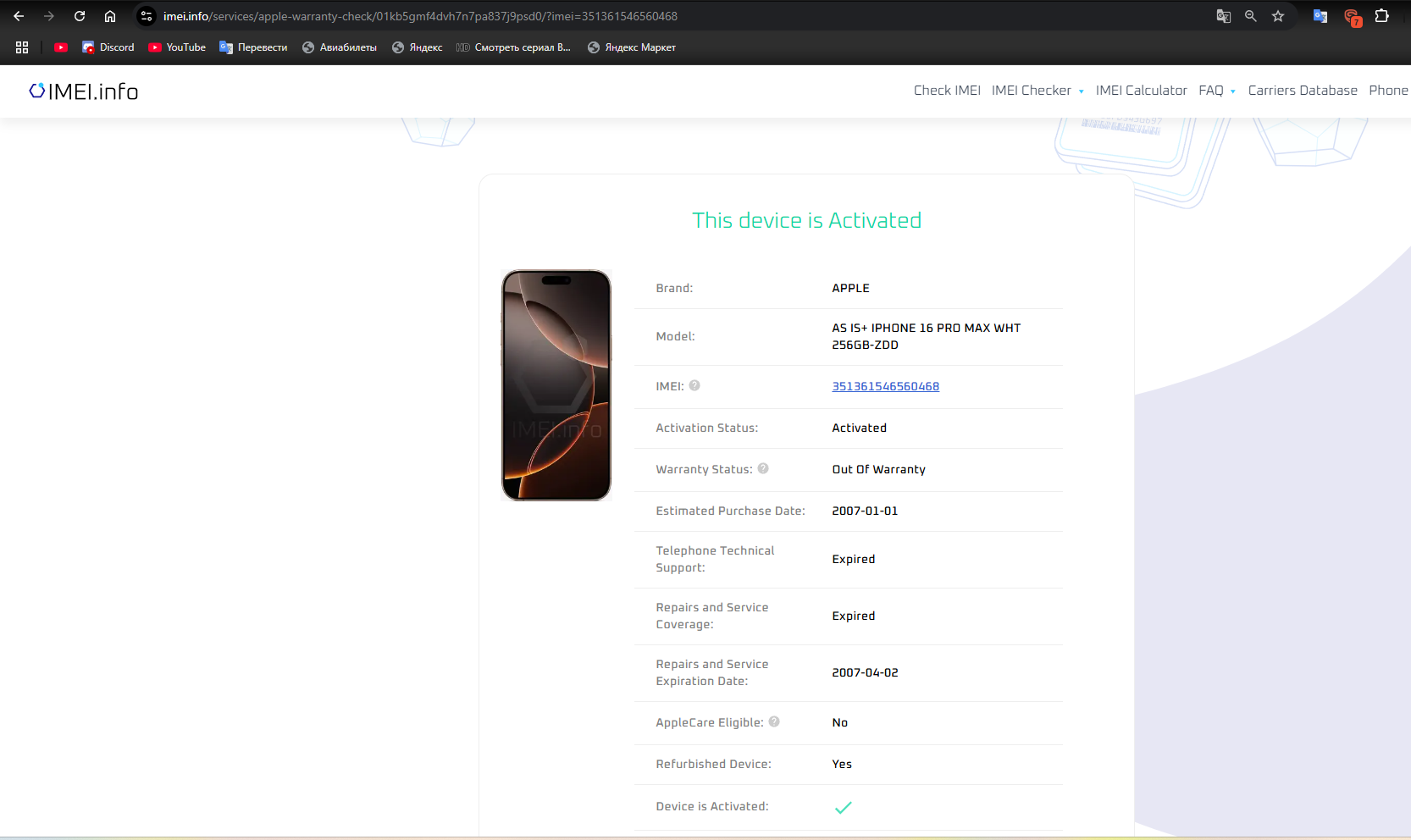1411x840 pixels.
Task: View site information icon in address bar
Action: click(x=147, y=16)
